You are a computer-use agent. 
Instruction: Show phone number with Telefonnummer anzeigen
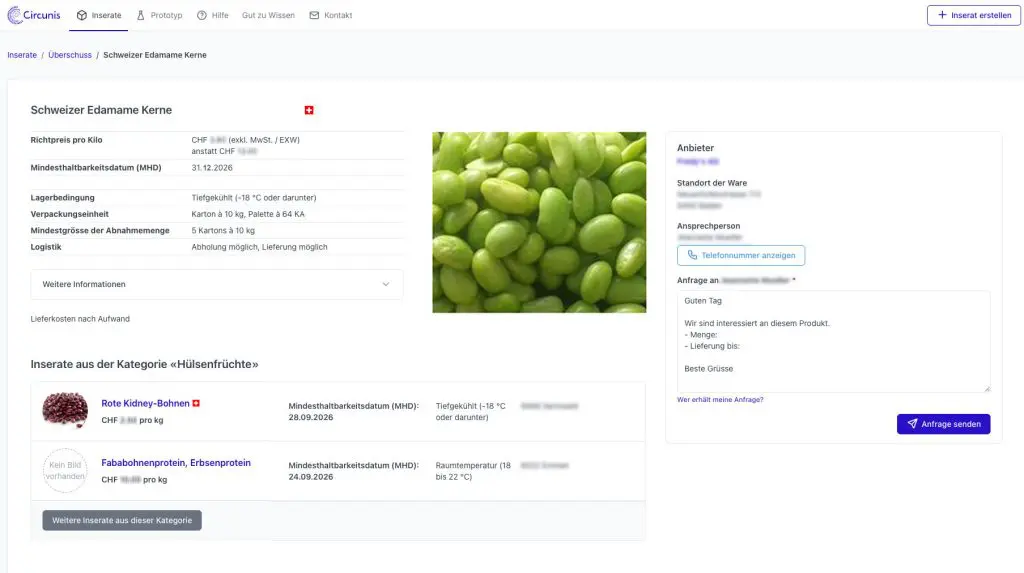coord(740,255)
